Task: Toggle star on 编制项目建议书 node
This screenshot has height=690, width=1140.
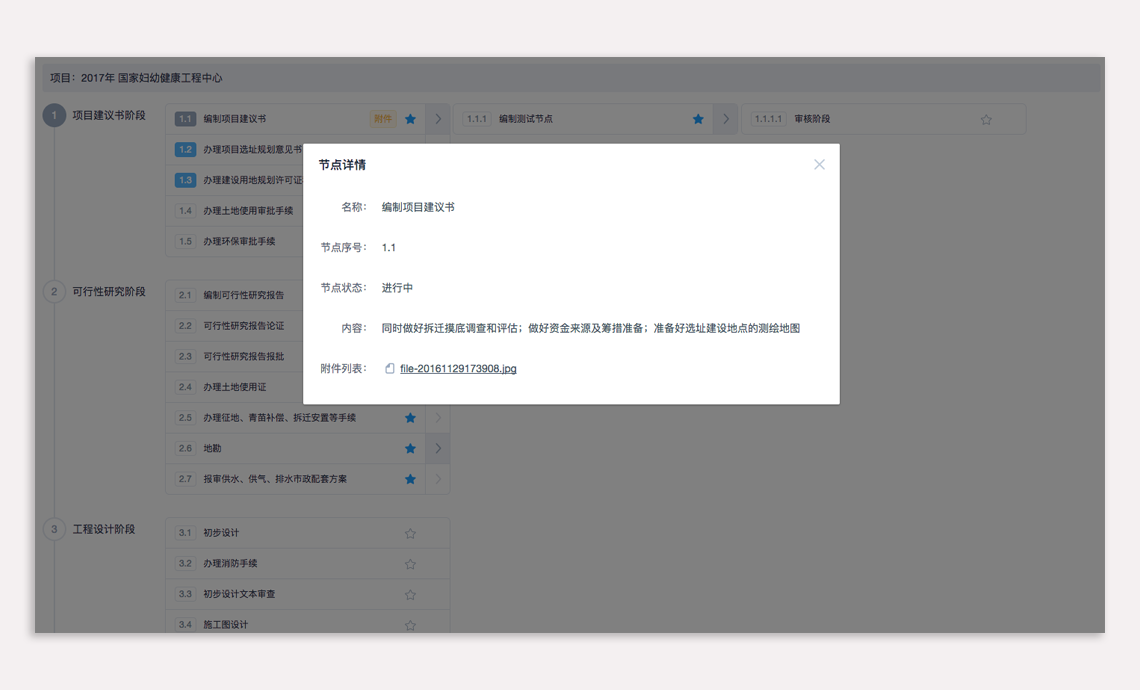Action: click(x=410, y=119)
